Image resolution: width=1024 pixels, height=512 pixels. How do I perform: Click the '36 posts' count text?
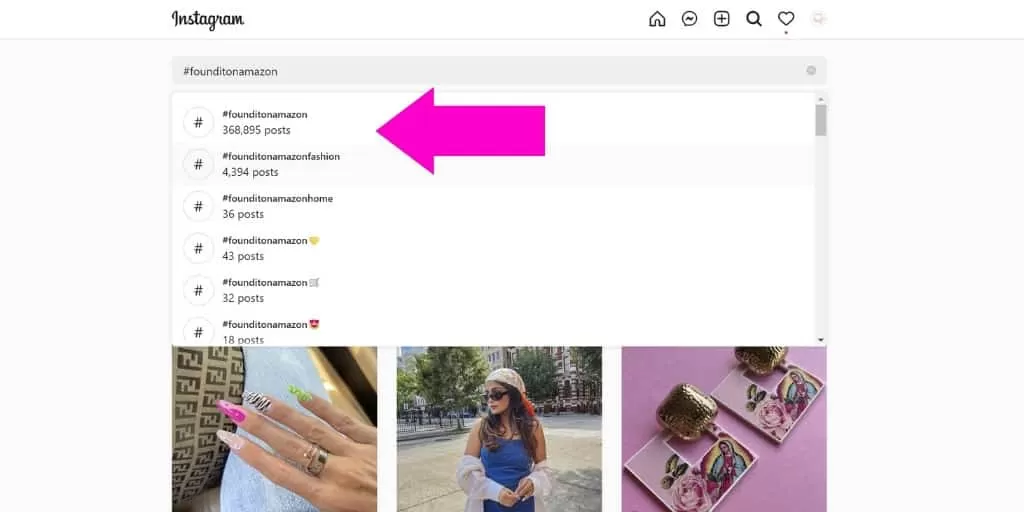[x=243, y=214]
